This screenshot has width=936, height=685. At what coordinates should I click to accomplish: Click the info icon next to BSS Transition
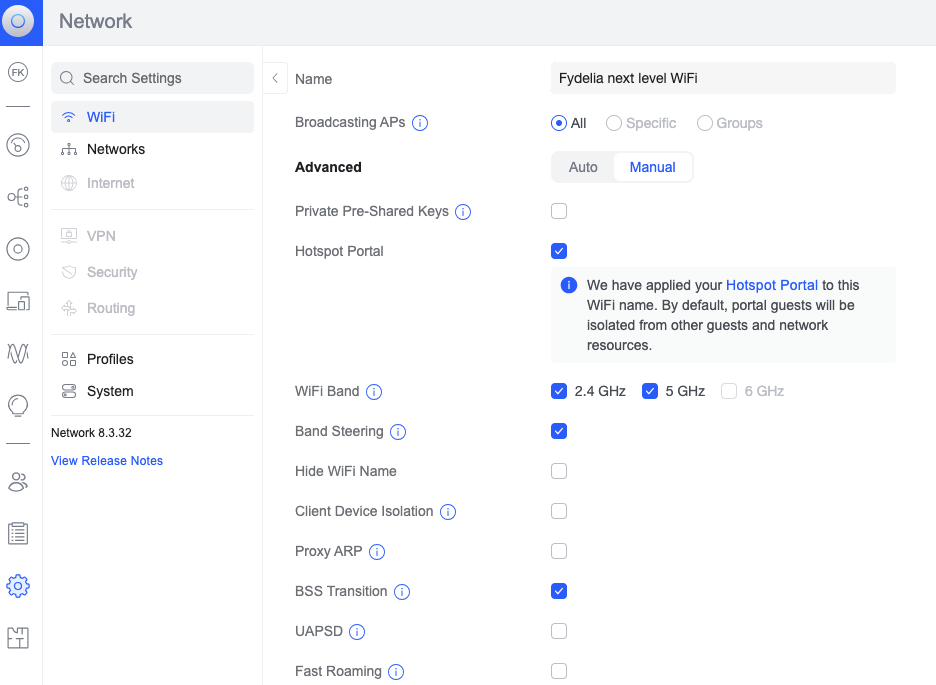coord(402,592)
